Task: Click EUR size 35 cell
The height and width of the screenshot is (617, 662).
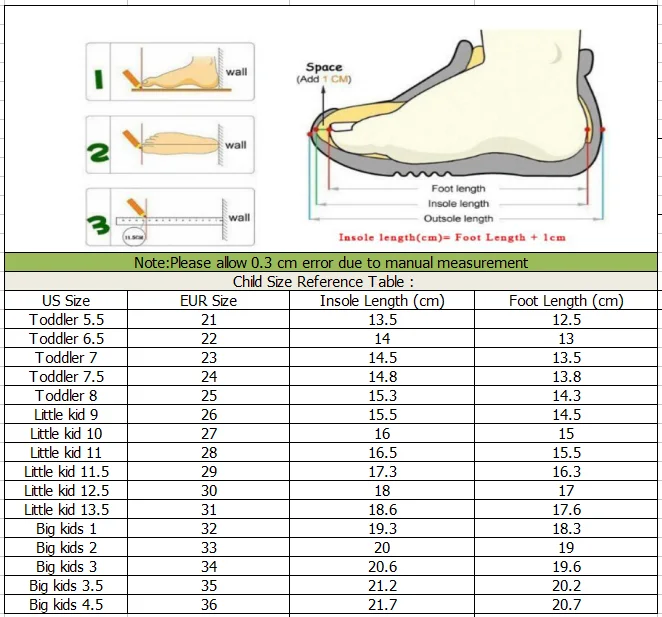Action: tap(209, 586)
